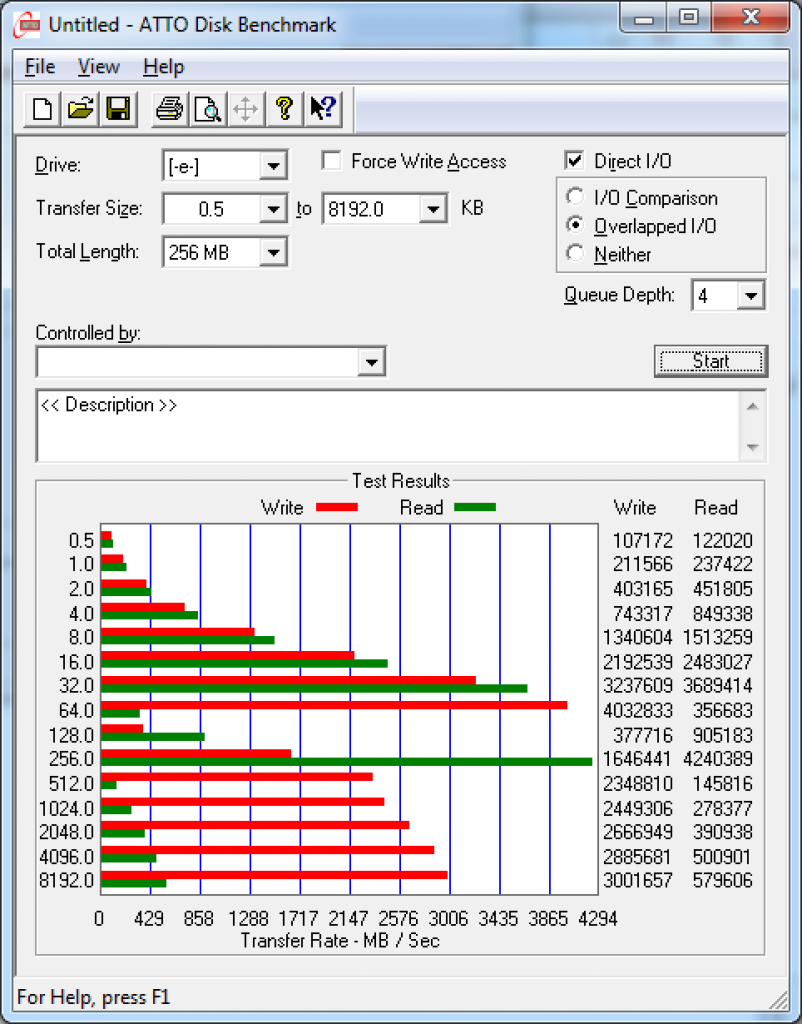Click the Transfer Rate - MB / Sec label
The width and height of the screenshot is (802, 1024).
click(x=340, y=940)
